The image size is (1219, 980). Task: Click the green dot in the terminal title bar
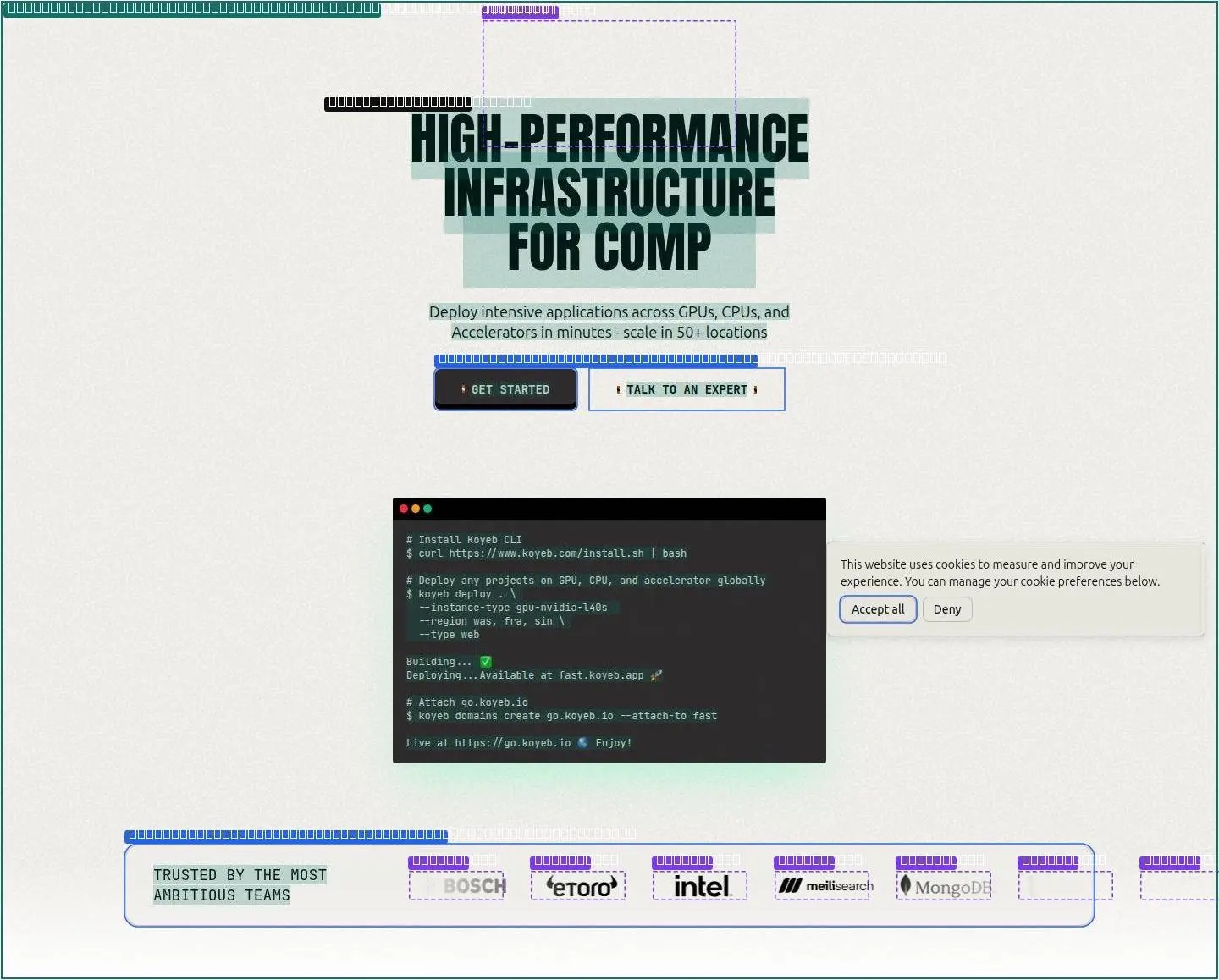(x=427, y=509)
